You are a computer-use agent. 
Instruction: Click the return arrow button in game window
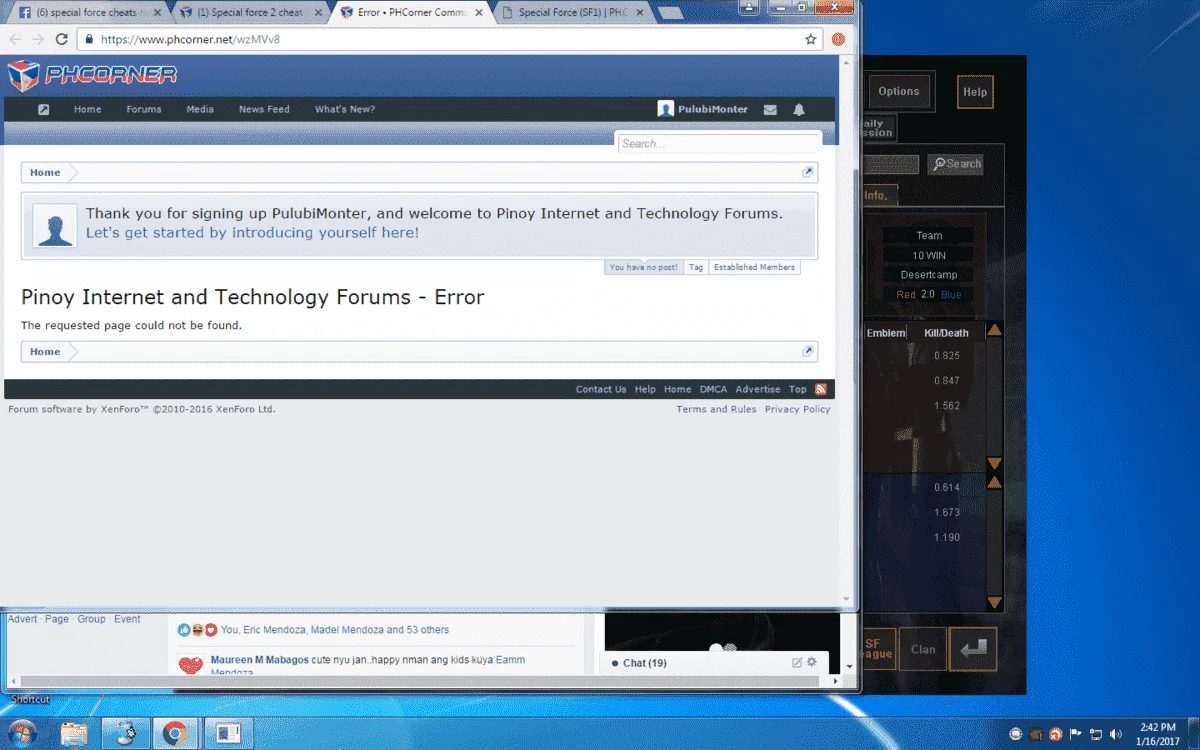[973, 648]
